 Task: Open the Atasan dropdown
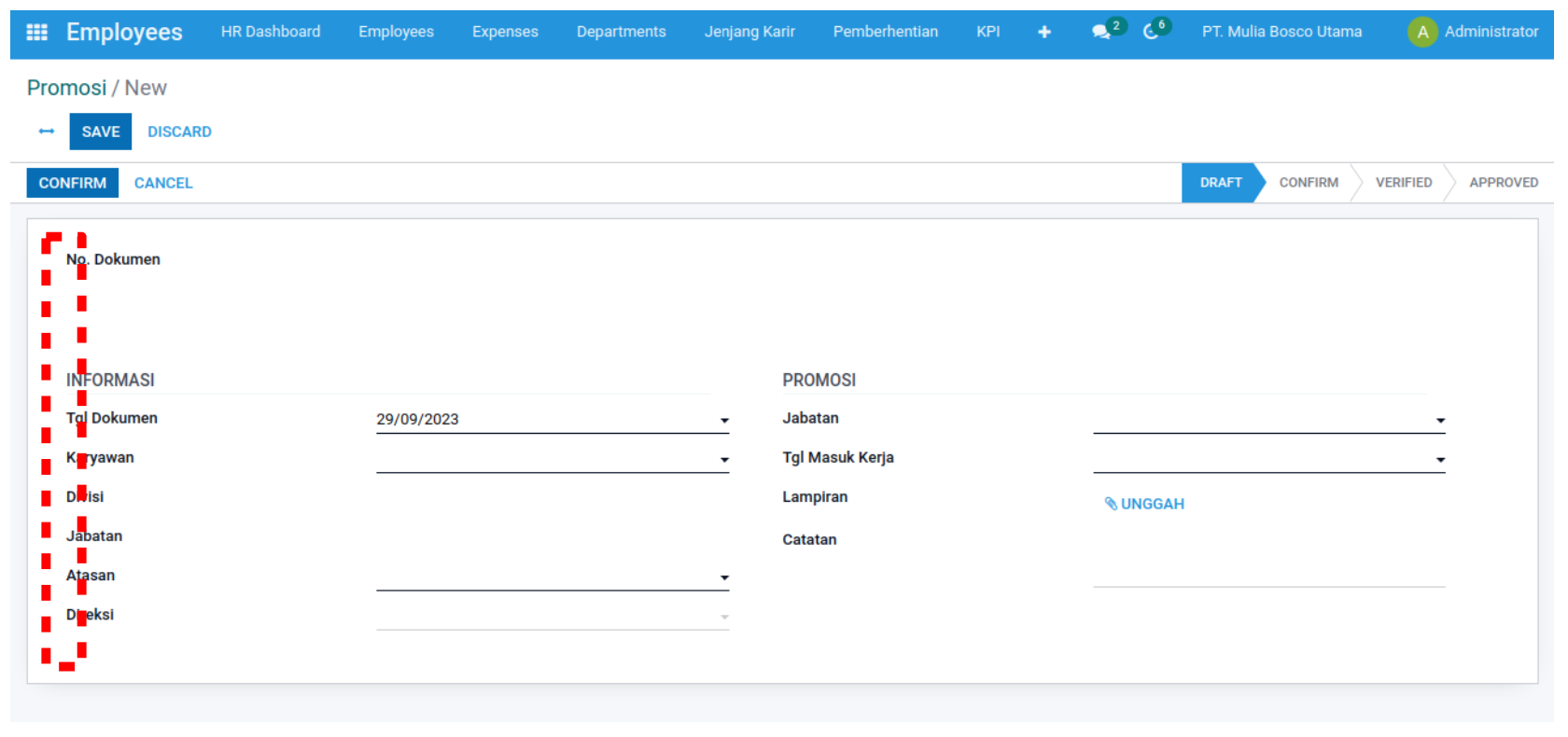[x=724, y=578]
